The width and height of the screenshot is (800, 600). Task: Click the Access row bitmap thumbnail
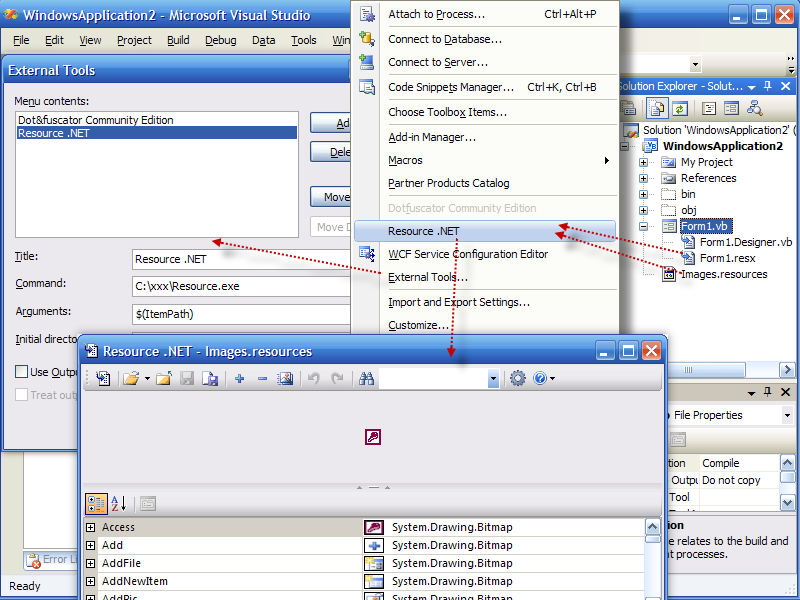click(x=373, y=527)
